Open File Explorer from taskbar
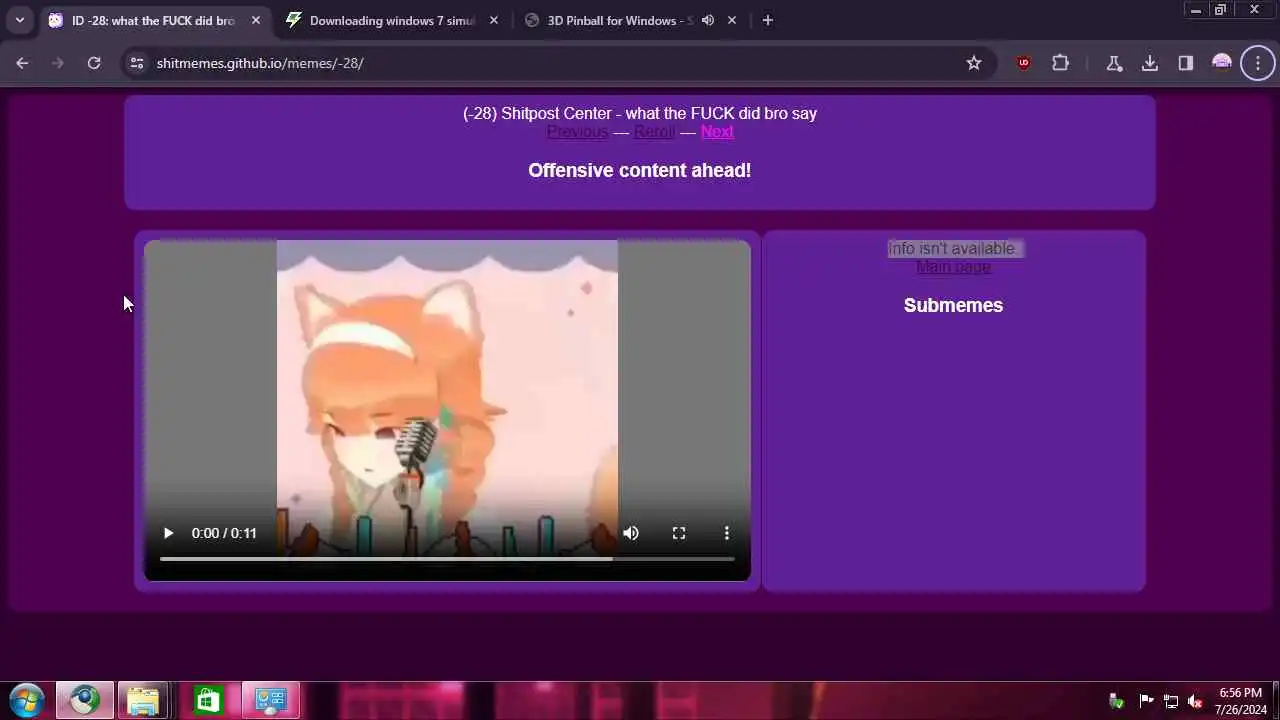 (143, 700)
